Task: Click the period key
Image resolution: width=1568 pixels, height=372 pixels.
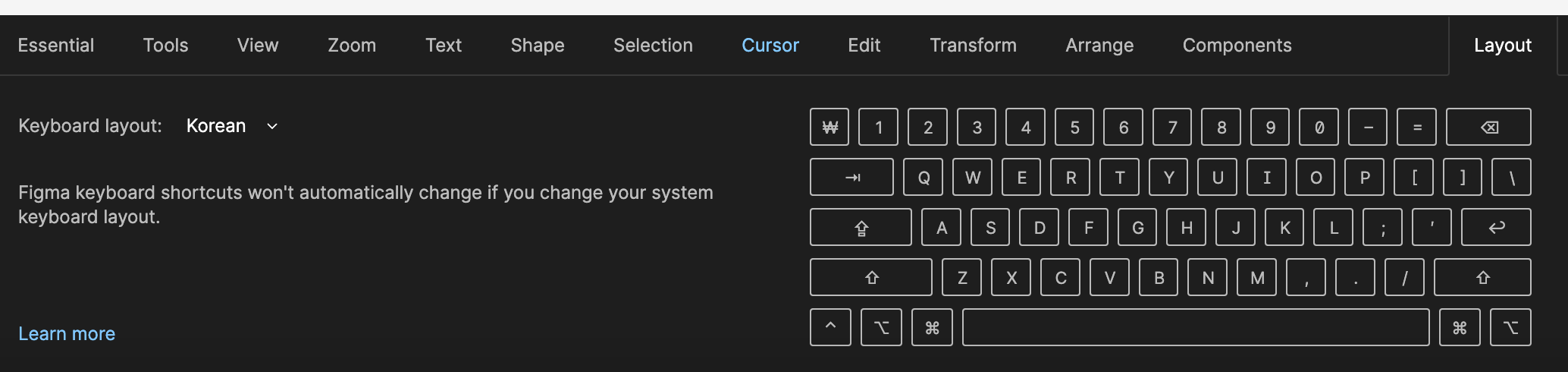Action: (x=1355, y=277)
